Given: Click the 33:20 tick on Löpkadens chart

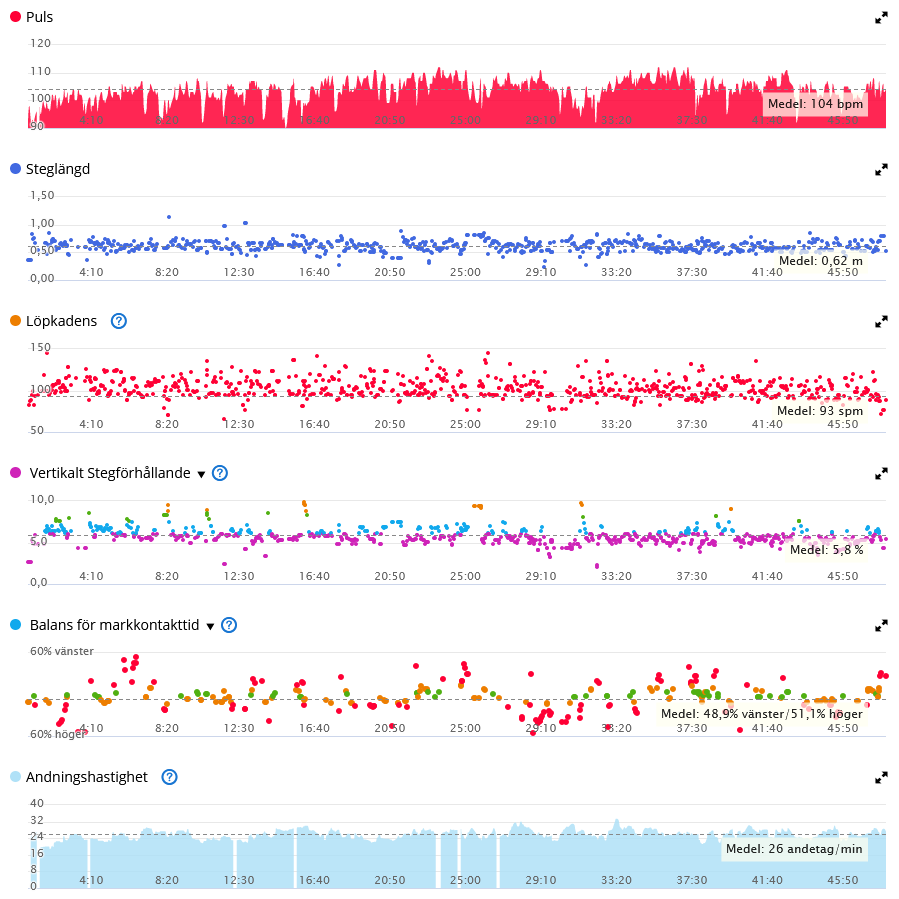Looking at the screenshot, I should tap(616, 424).
